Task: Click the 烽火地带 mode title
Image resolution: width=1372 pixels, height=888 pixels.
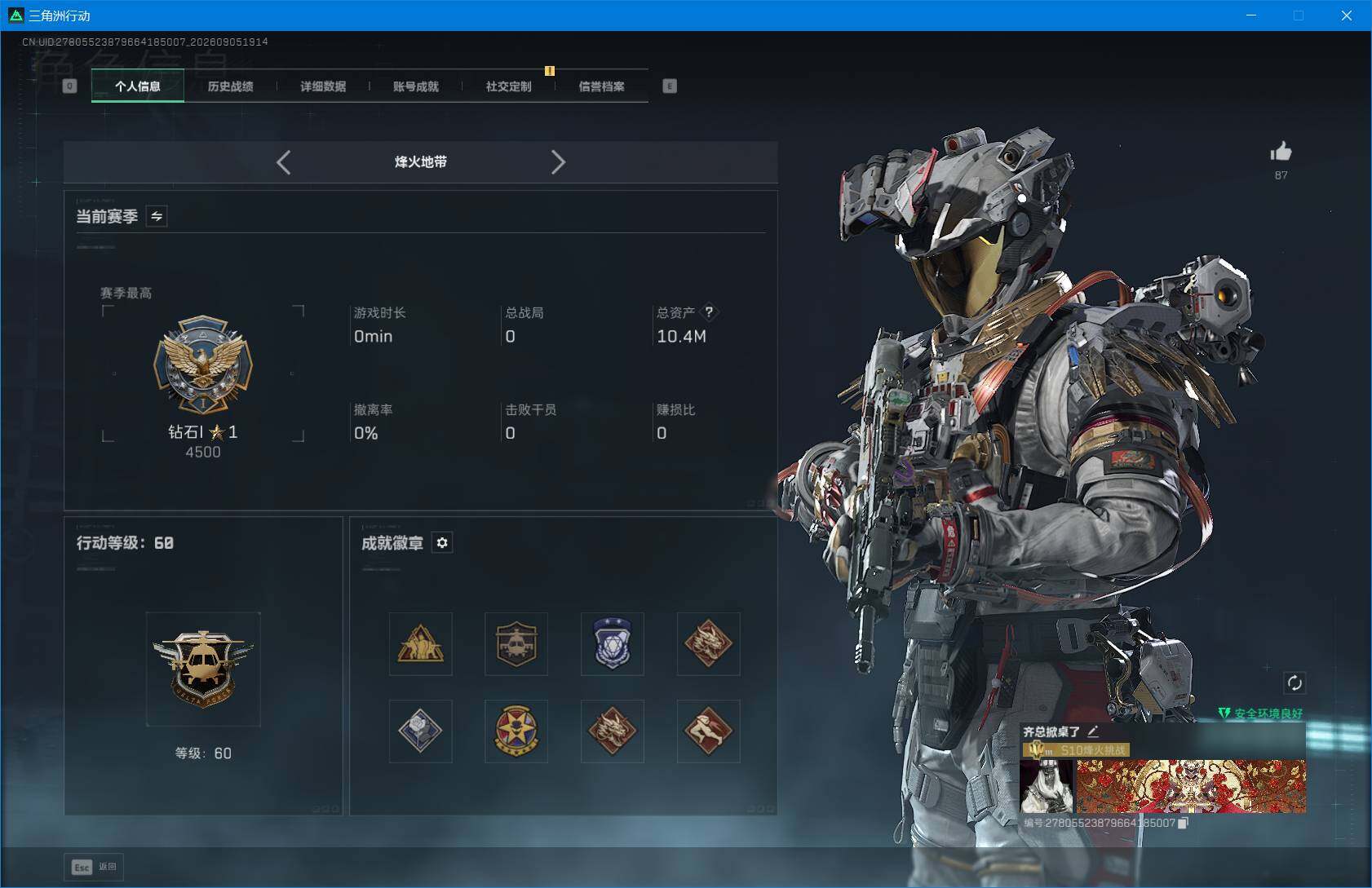Action: click(421, 161)
